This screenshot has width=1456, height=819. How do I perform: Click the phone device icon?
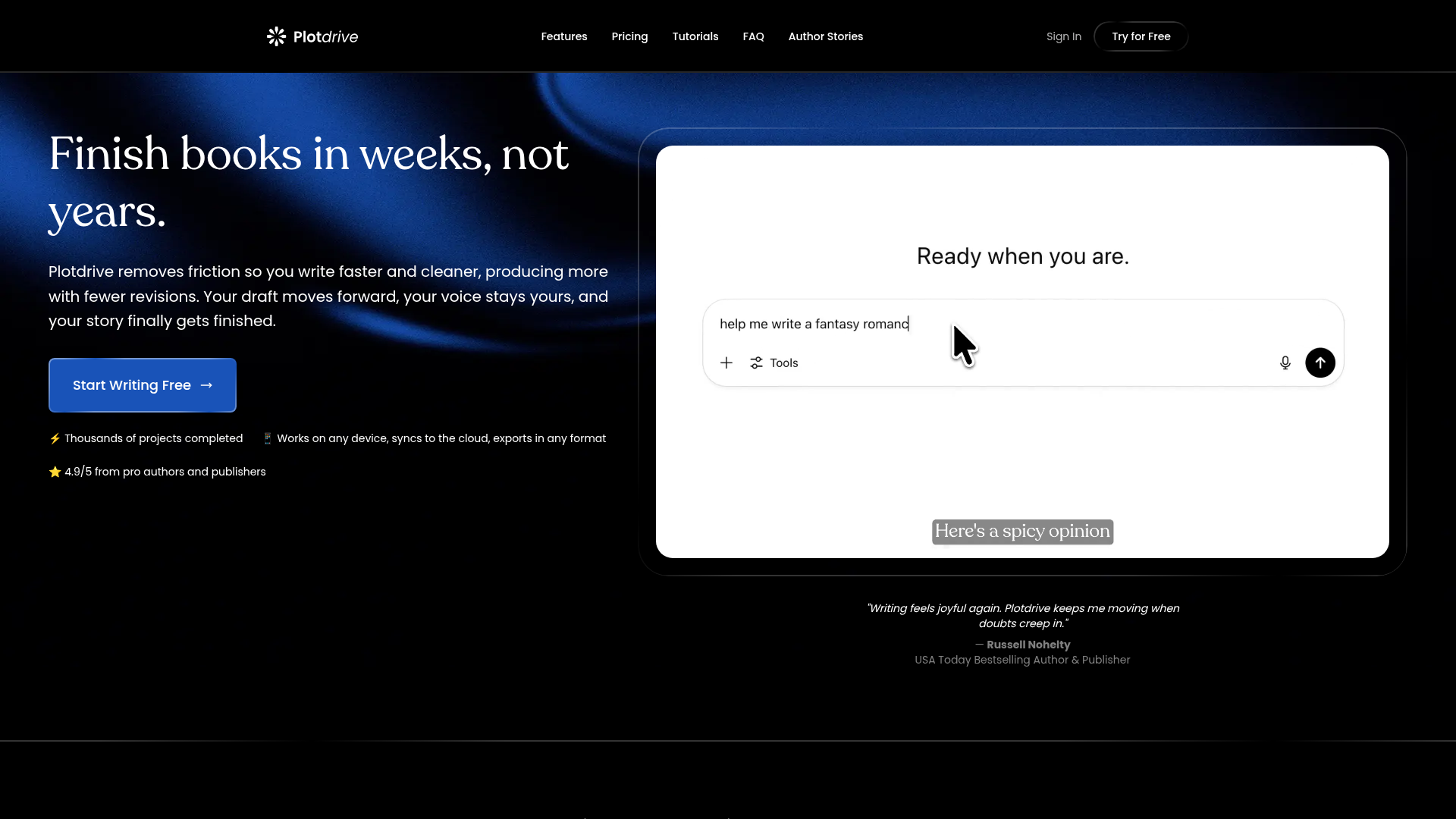pos(267,438)
